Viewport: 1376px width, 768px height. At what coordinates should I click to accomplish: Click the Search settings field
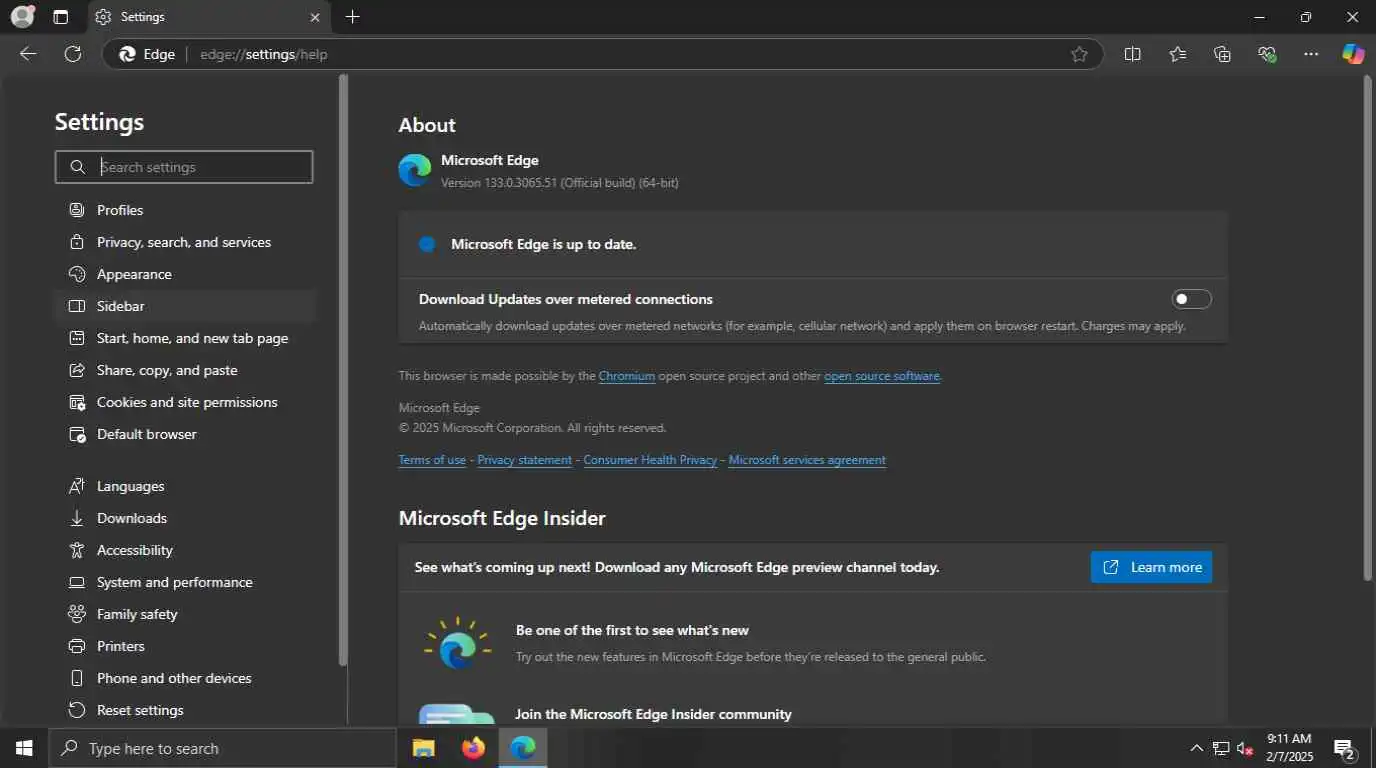[x=184, y=167]
